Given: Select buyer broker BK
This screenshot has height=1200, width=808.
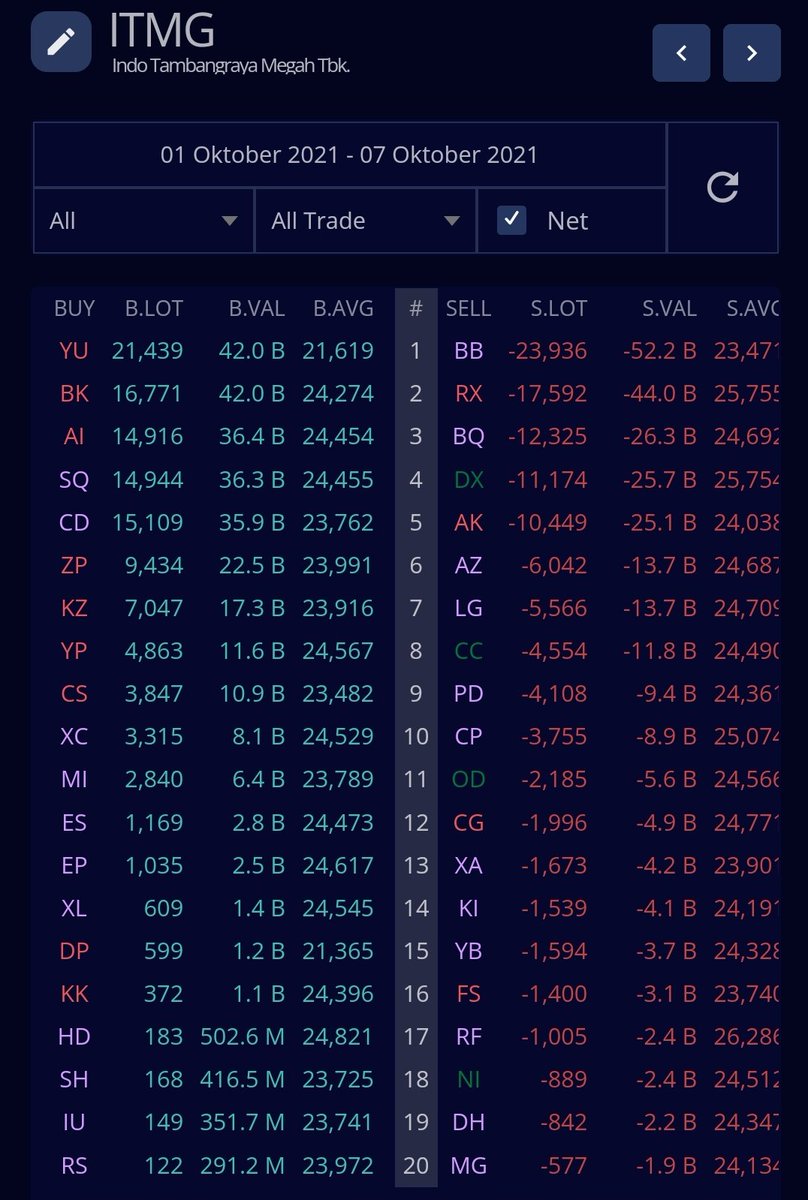Looking at the screenshot, I should click(x=74, y=394).
